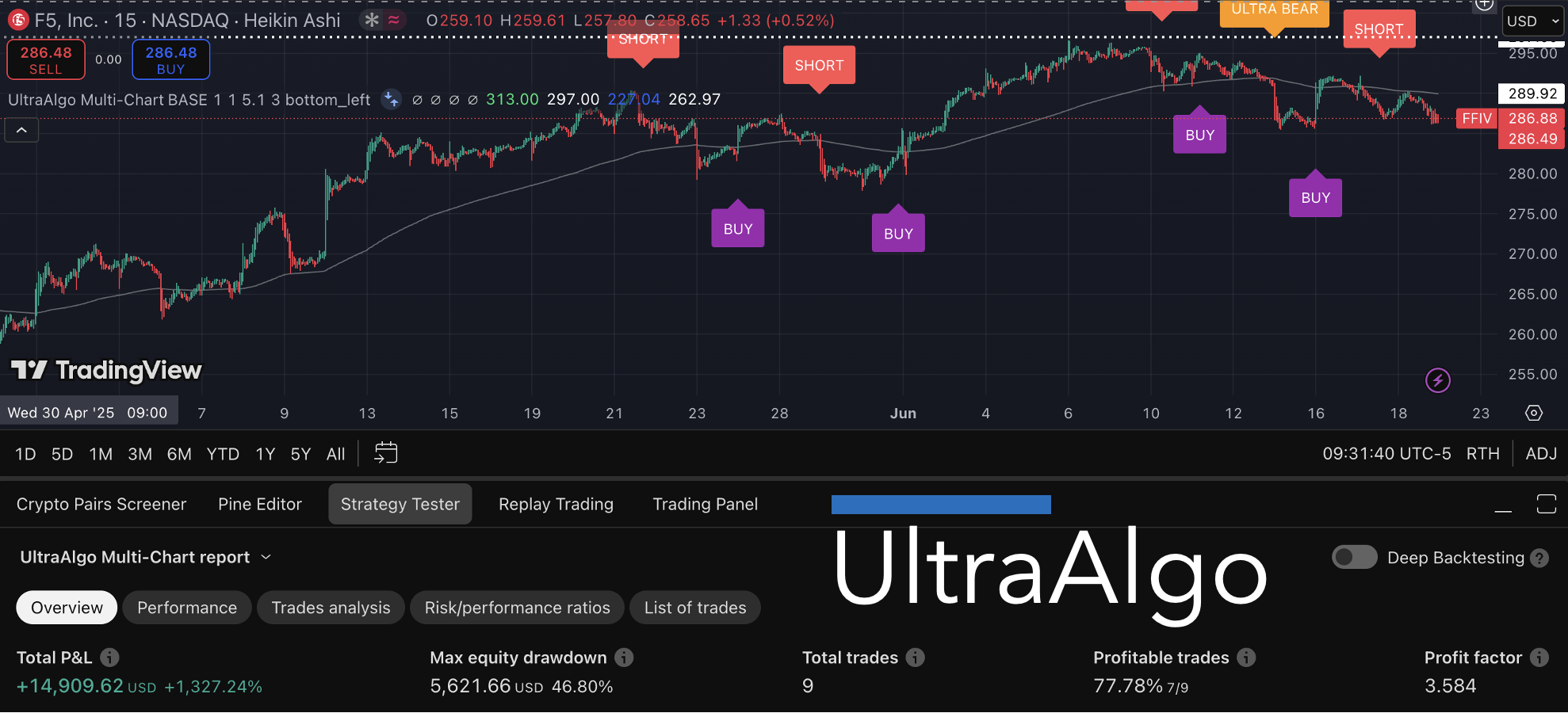Open Deep Backtesting help question mark
Screen dimensions: 1568x713
pos(1539,558)
